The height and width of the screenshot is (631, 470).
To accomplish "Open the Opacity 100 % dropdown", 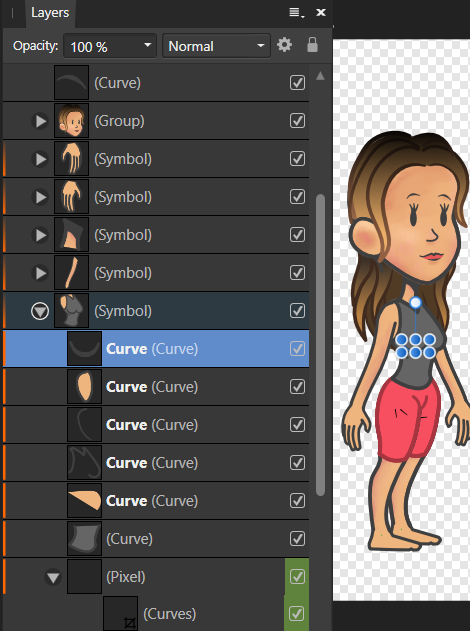I will [110, 46].
